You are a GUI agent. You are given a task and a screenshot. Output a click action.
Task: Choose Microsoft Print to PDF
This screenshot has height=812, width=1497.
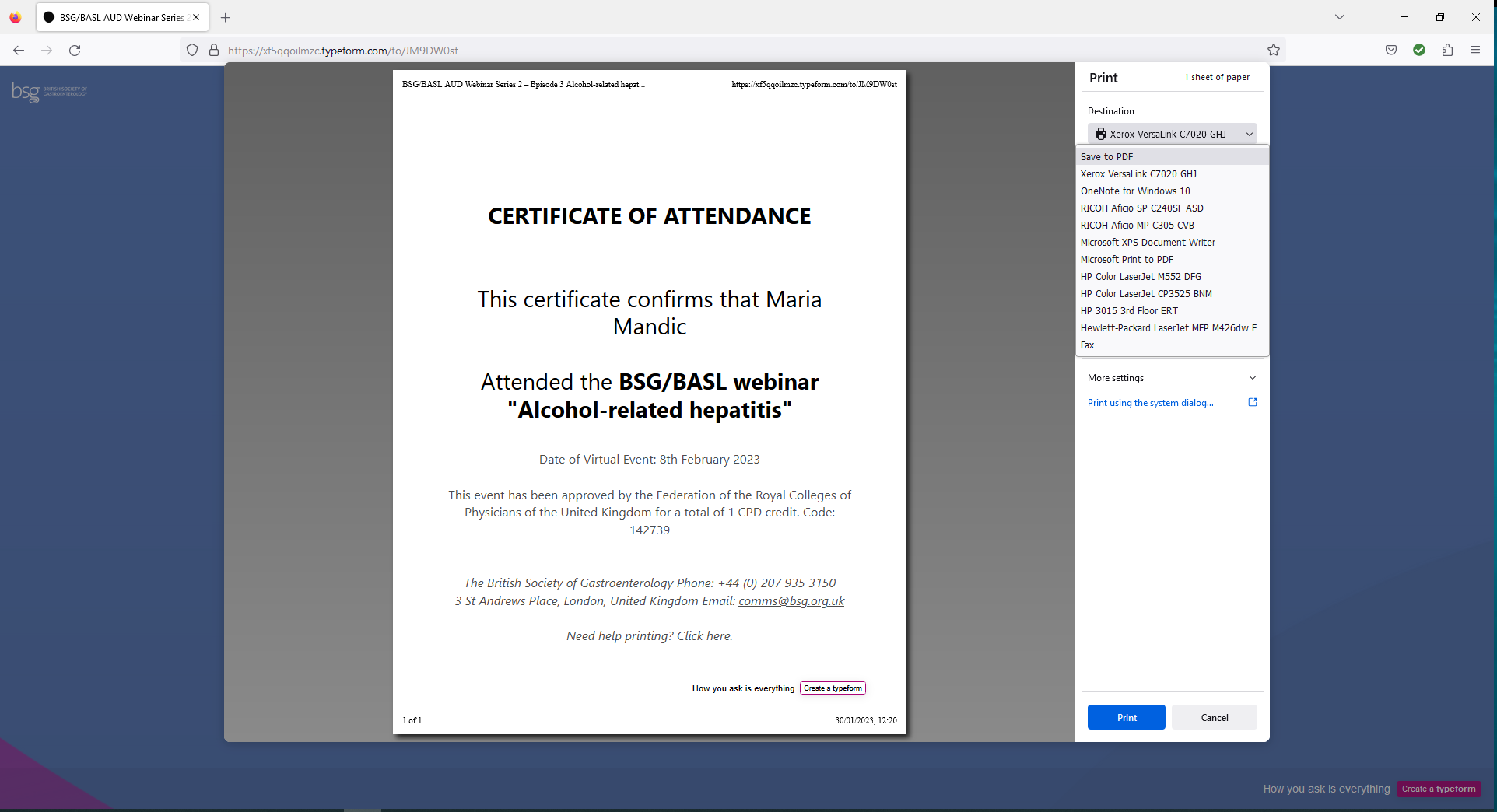pyautogui.click(x=1172, y=259)
